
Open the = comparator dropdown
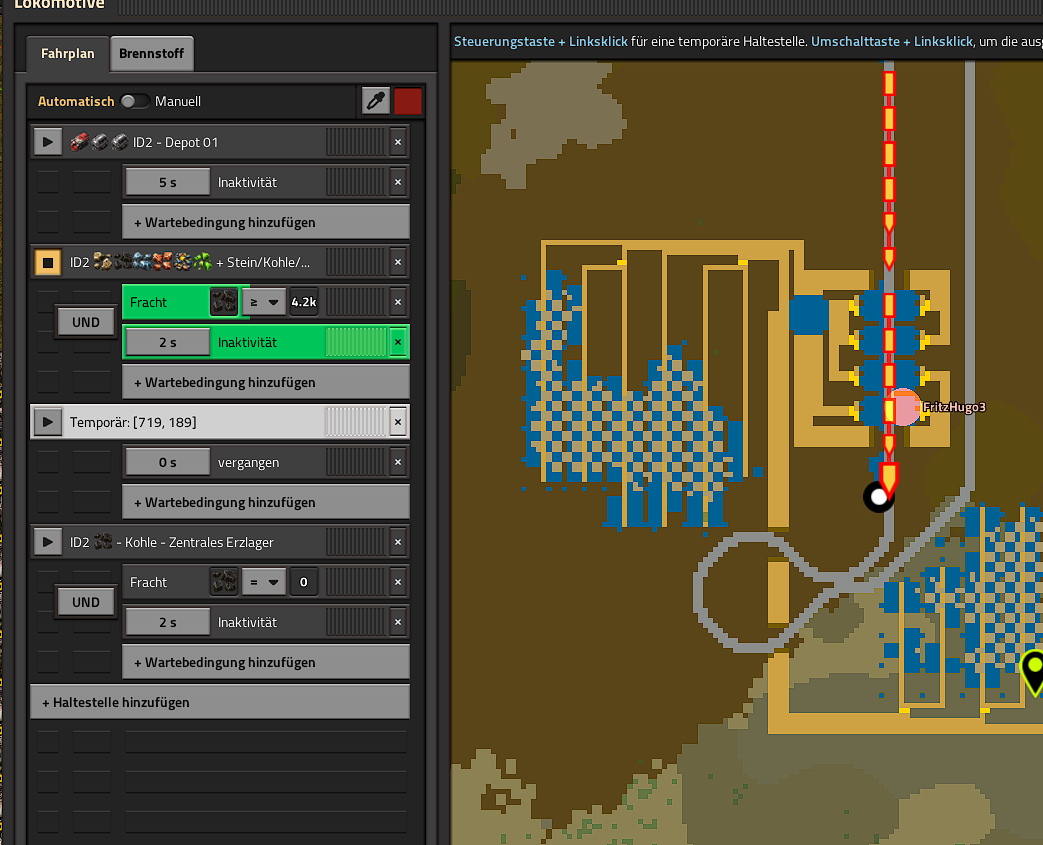264,582
